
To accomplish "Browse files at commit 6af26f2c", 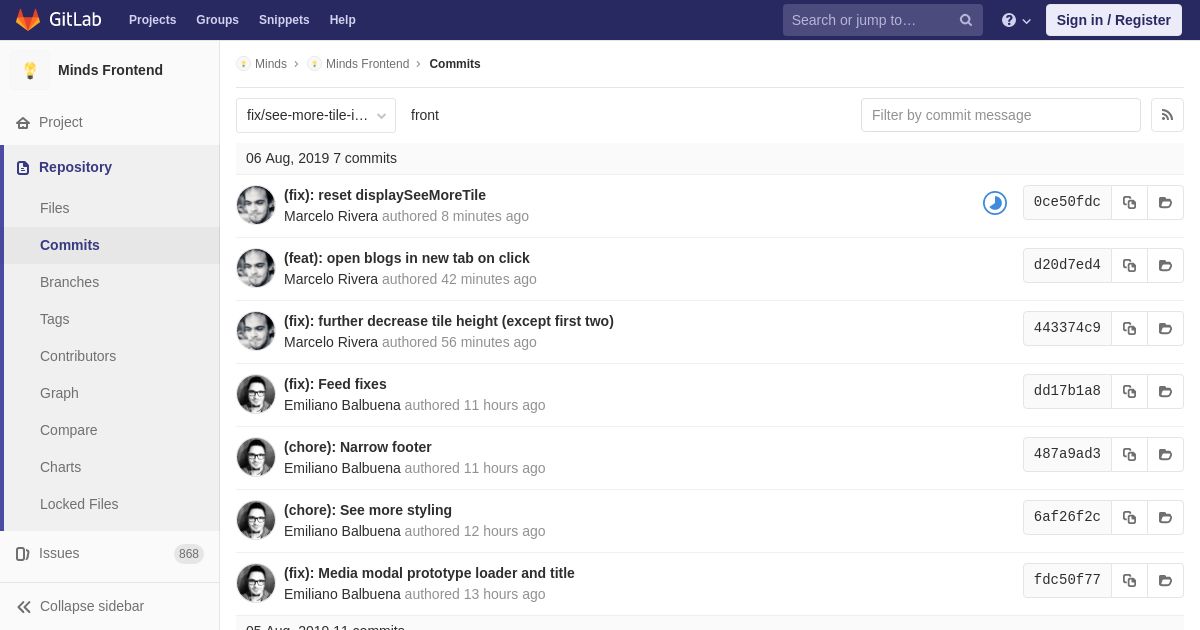I will tap(1165, 517).
